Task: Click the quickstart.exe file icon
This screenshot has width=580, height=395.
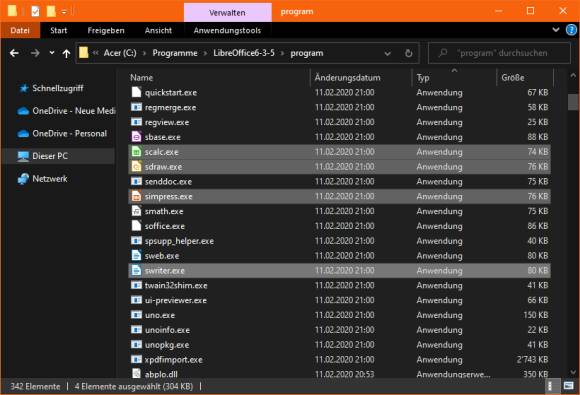Action: click(136, 92)
